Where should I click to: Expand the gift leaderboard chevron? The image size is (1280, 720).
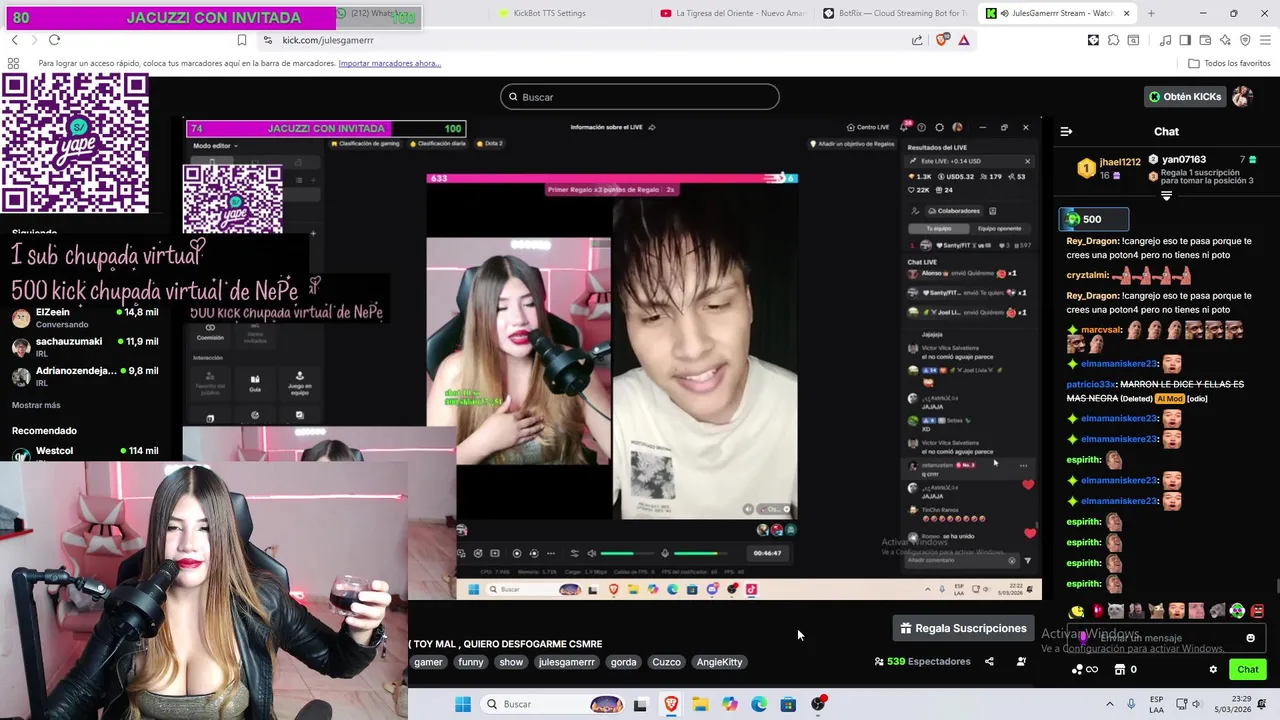pyautogui.click(x=1166, y=196)
